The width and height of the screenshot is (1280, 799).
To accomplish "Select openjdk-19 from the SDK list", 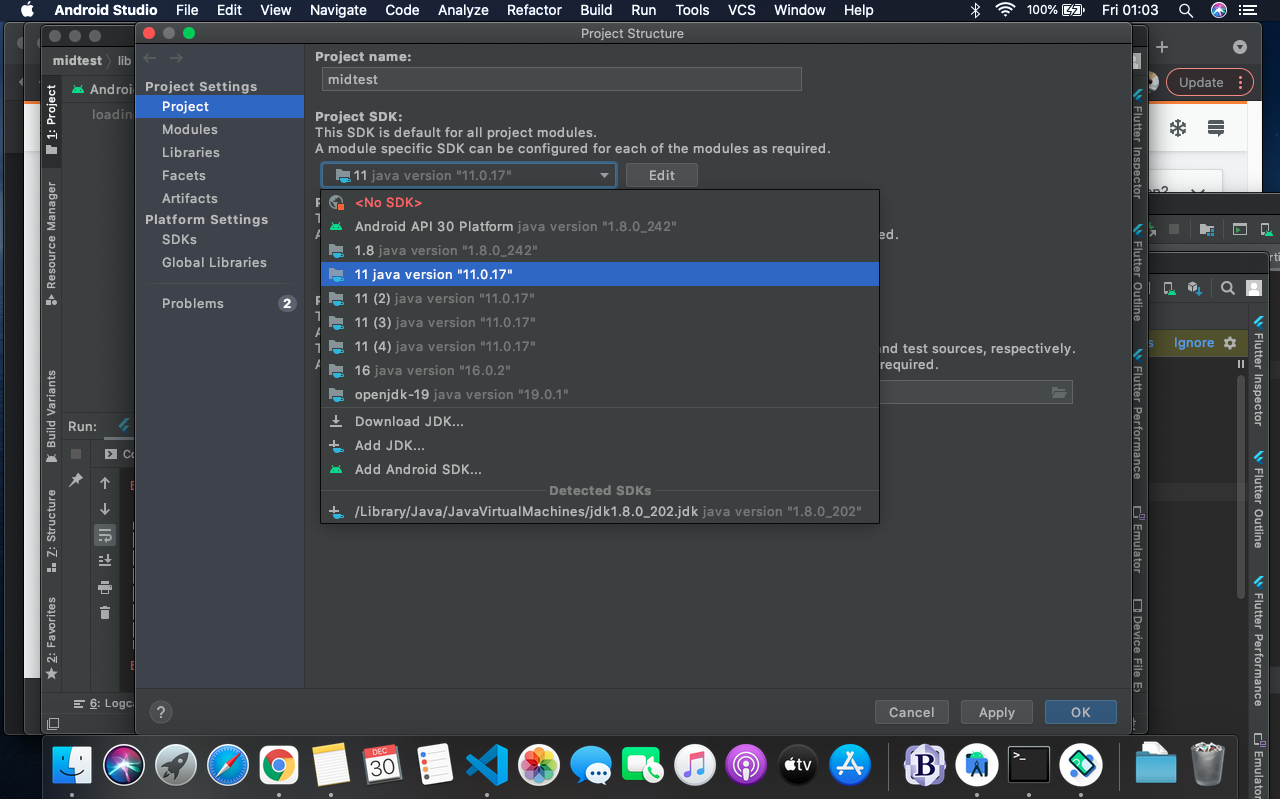I will [x=599, y=394].
